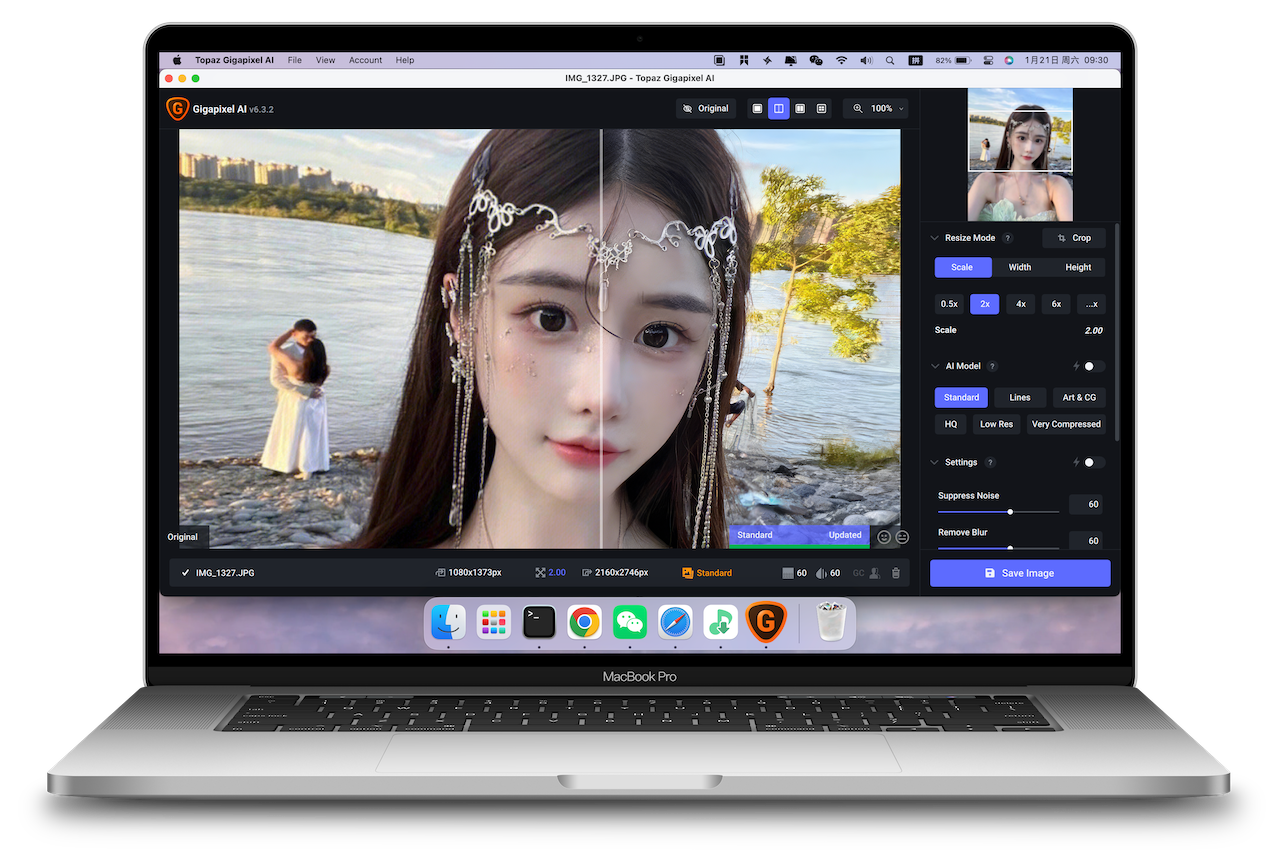1280x858 pixels.
Task: Toggle AI Model auto switch
Action: coord(1094,366)
